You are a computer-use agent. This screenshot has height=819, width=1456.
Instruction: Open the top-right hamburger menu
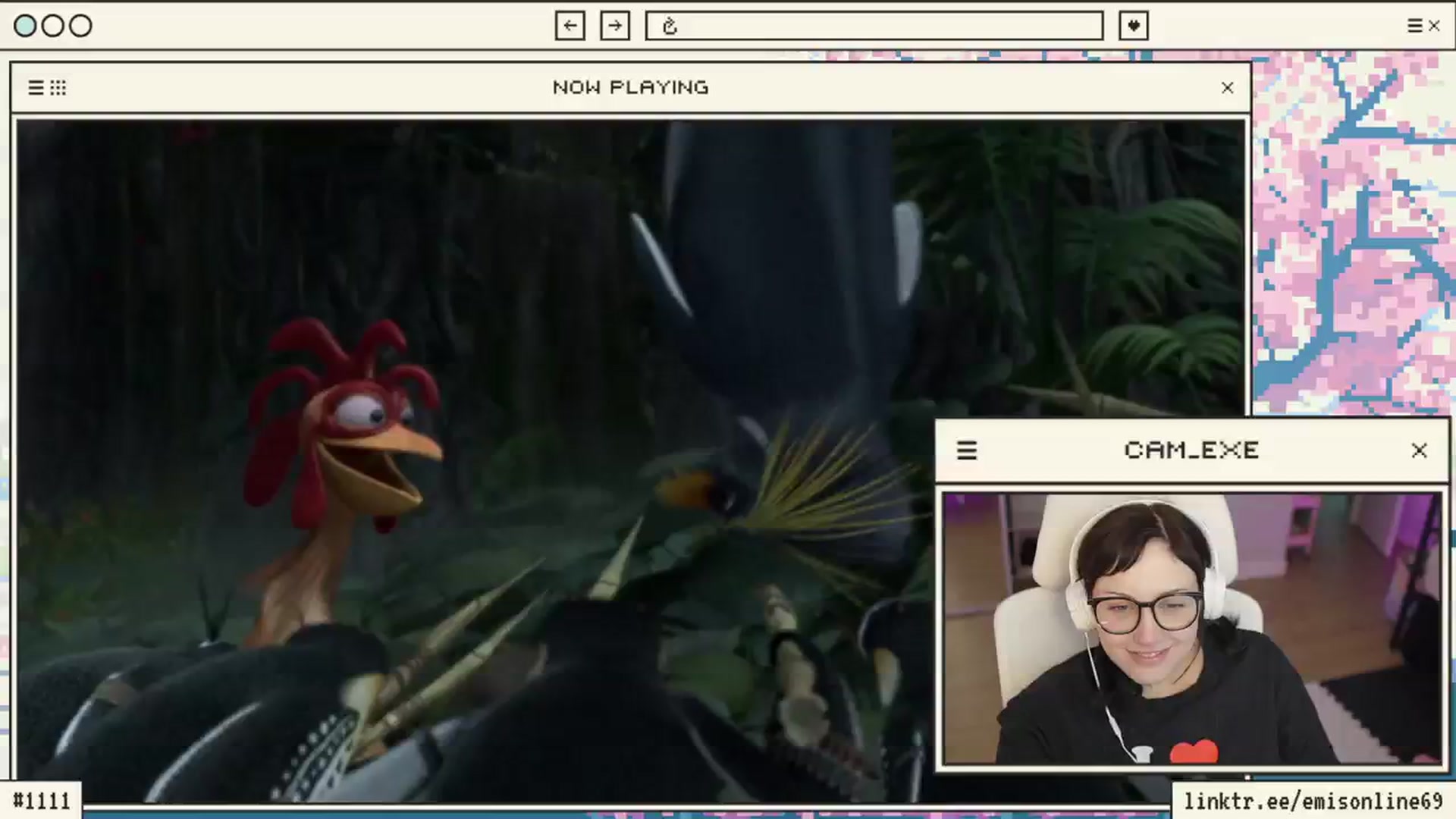click(1415, 26)
